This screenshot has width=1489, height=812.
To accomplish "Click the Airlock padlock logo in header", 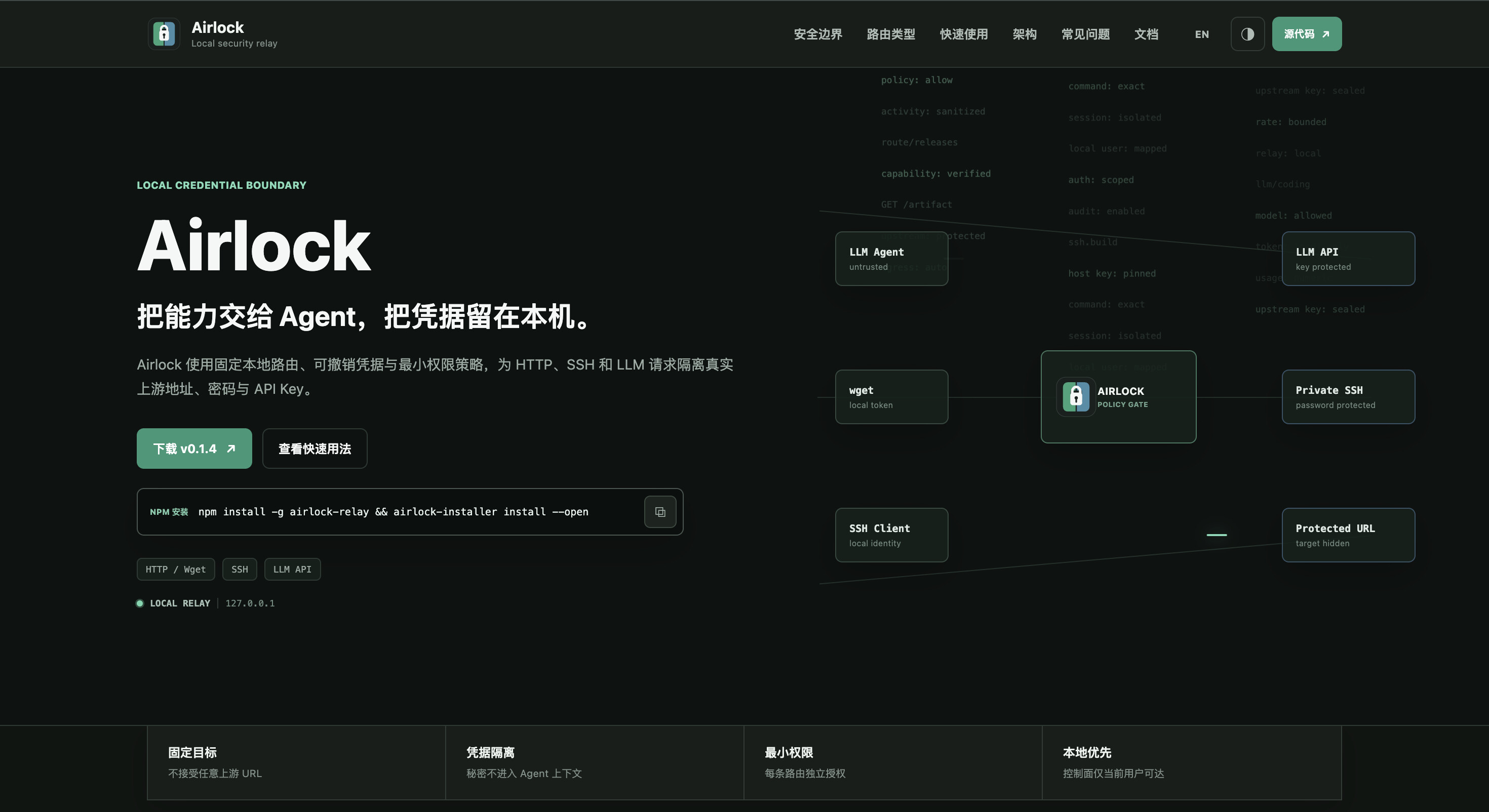I will (x=164, y=34).
